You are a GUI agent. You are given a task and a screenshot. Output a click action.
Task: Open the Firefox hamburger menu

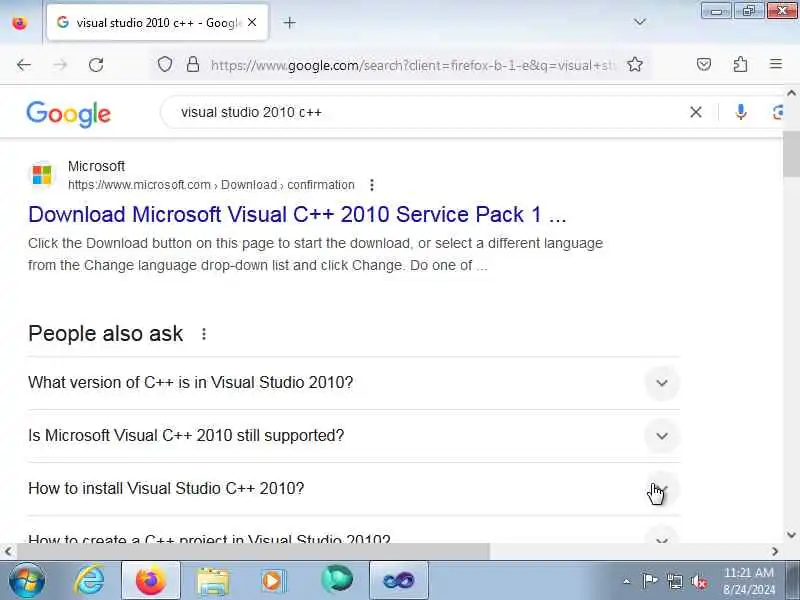tap(776, 64)
